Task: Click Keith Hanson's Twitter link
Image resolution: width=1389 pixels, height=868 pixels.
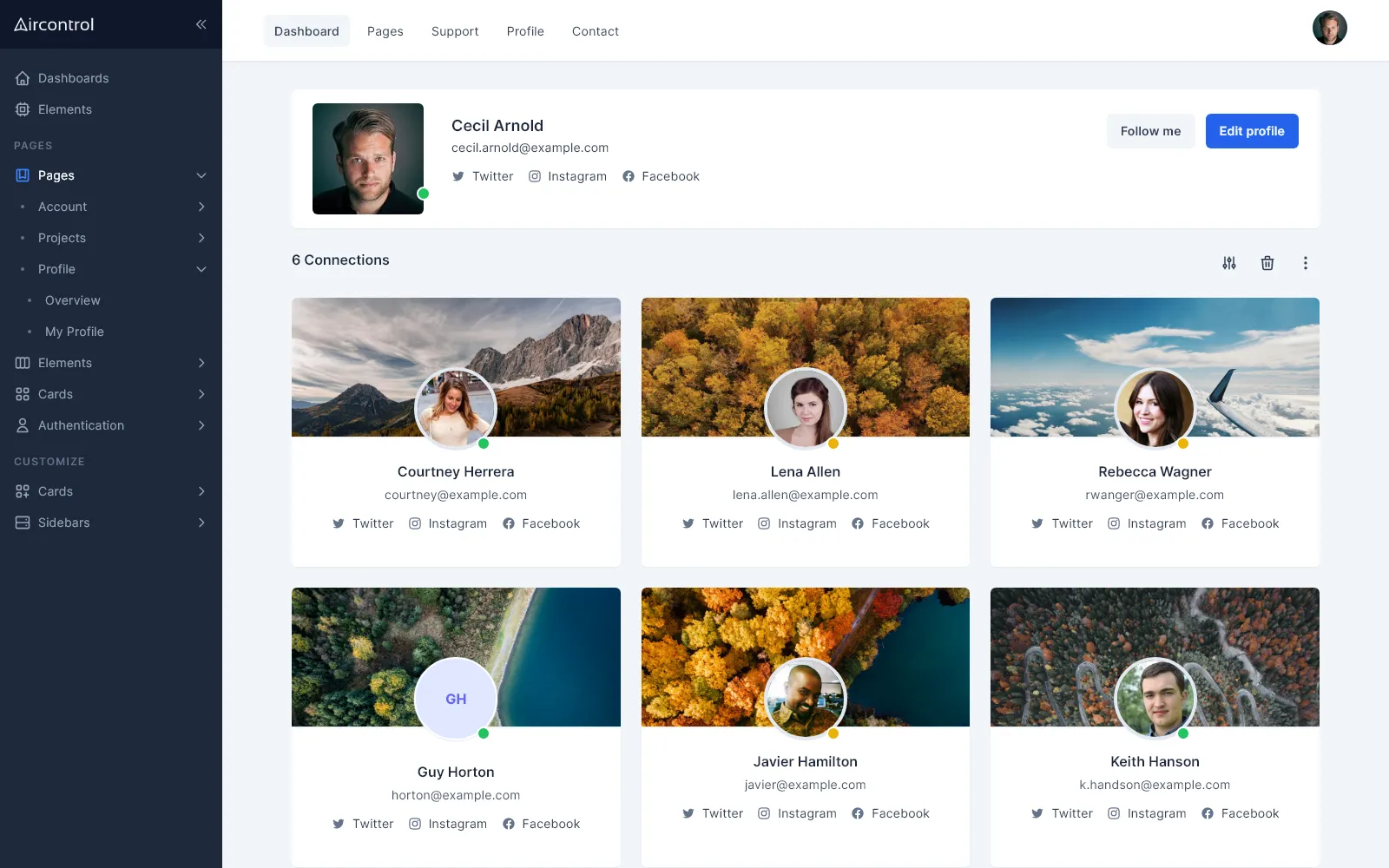Action: (x=1062, y=813)
